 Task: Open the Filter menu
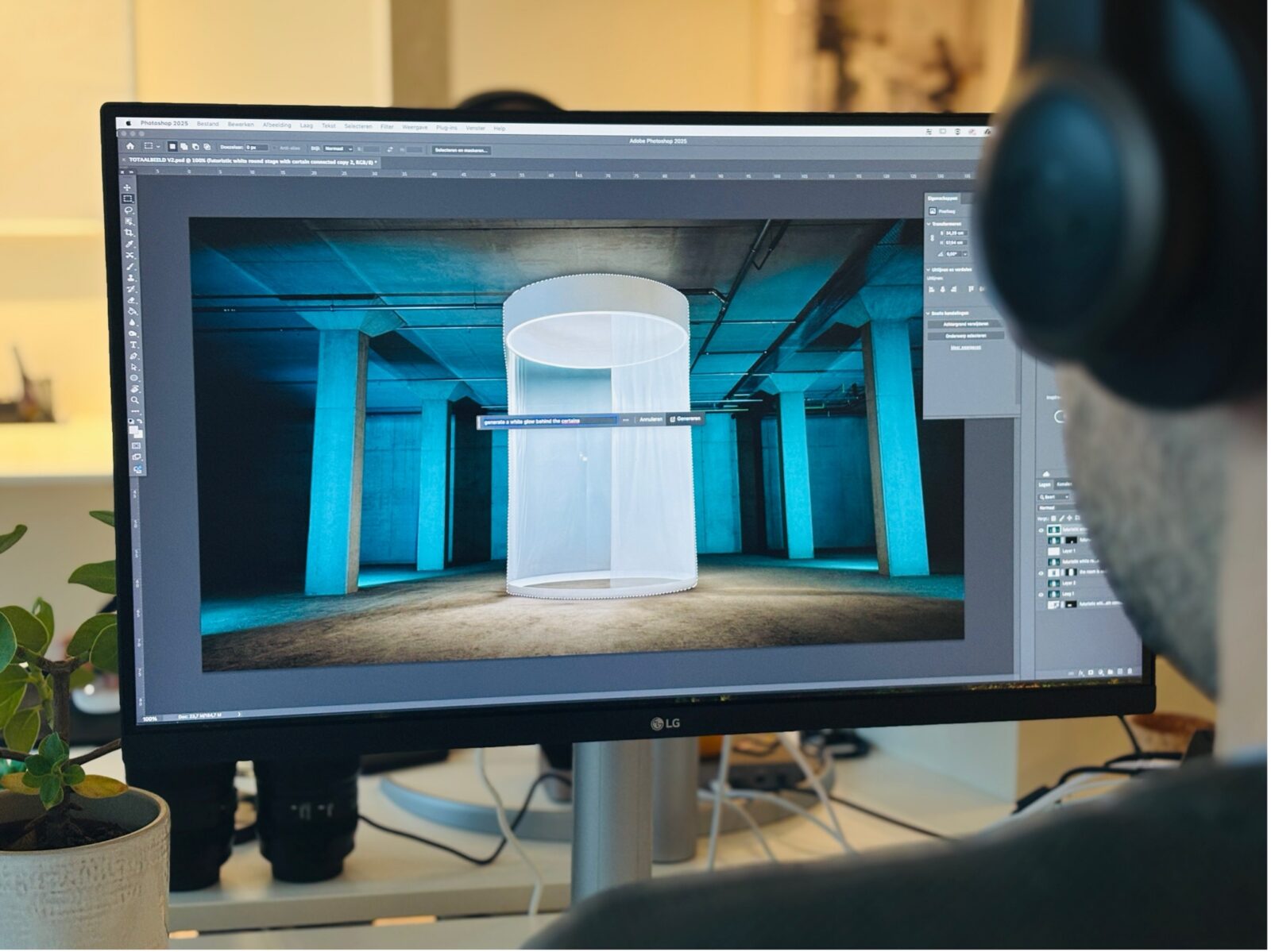pos(387,126)
